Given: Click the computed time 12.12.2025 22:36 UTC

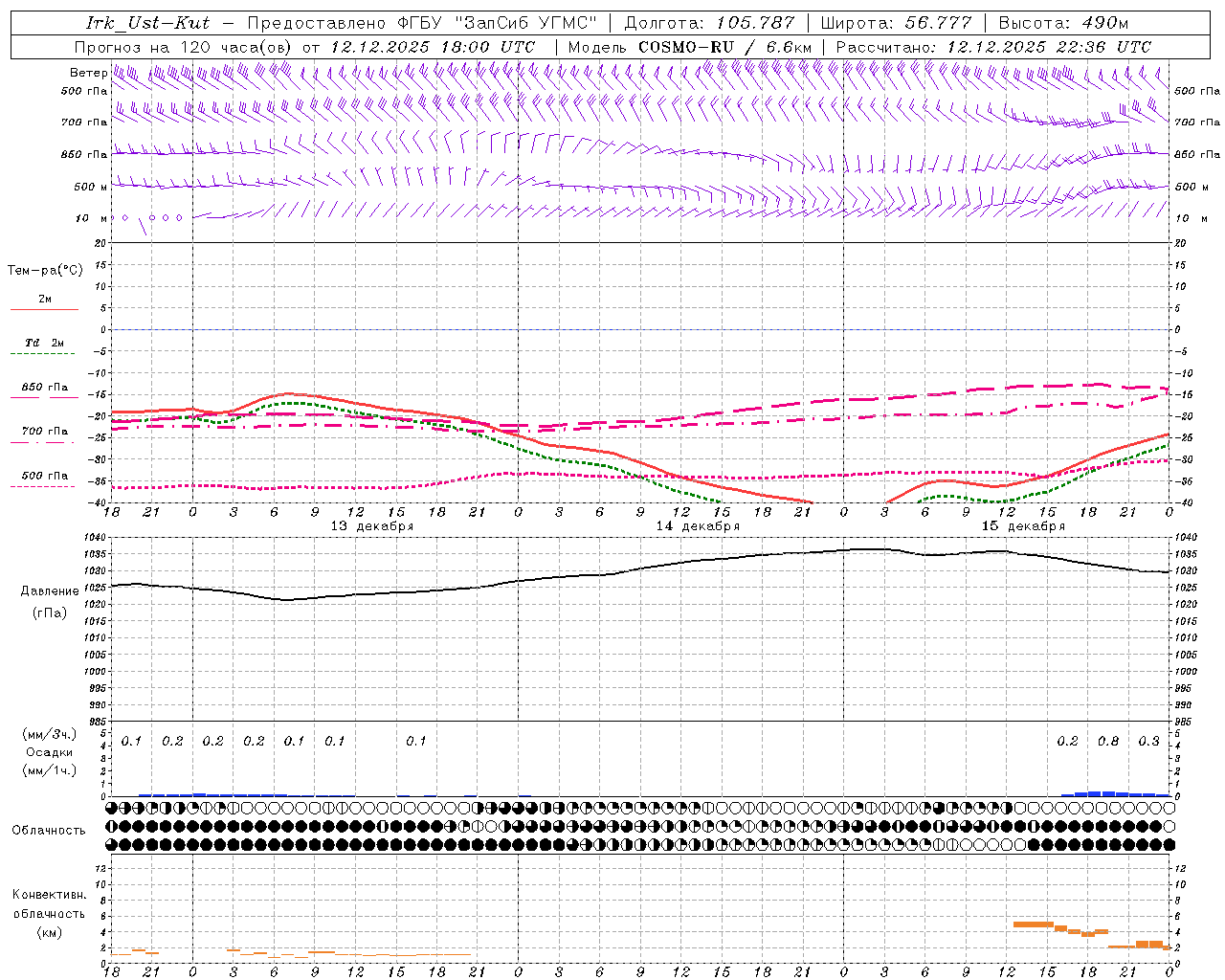Looking at the screenshot, I should point(1049,47).
